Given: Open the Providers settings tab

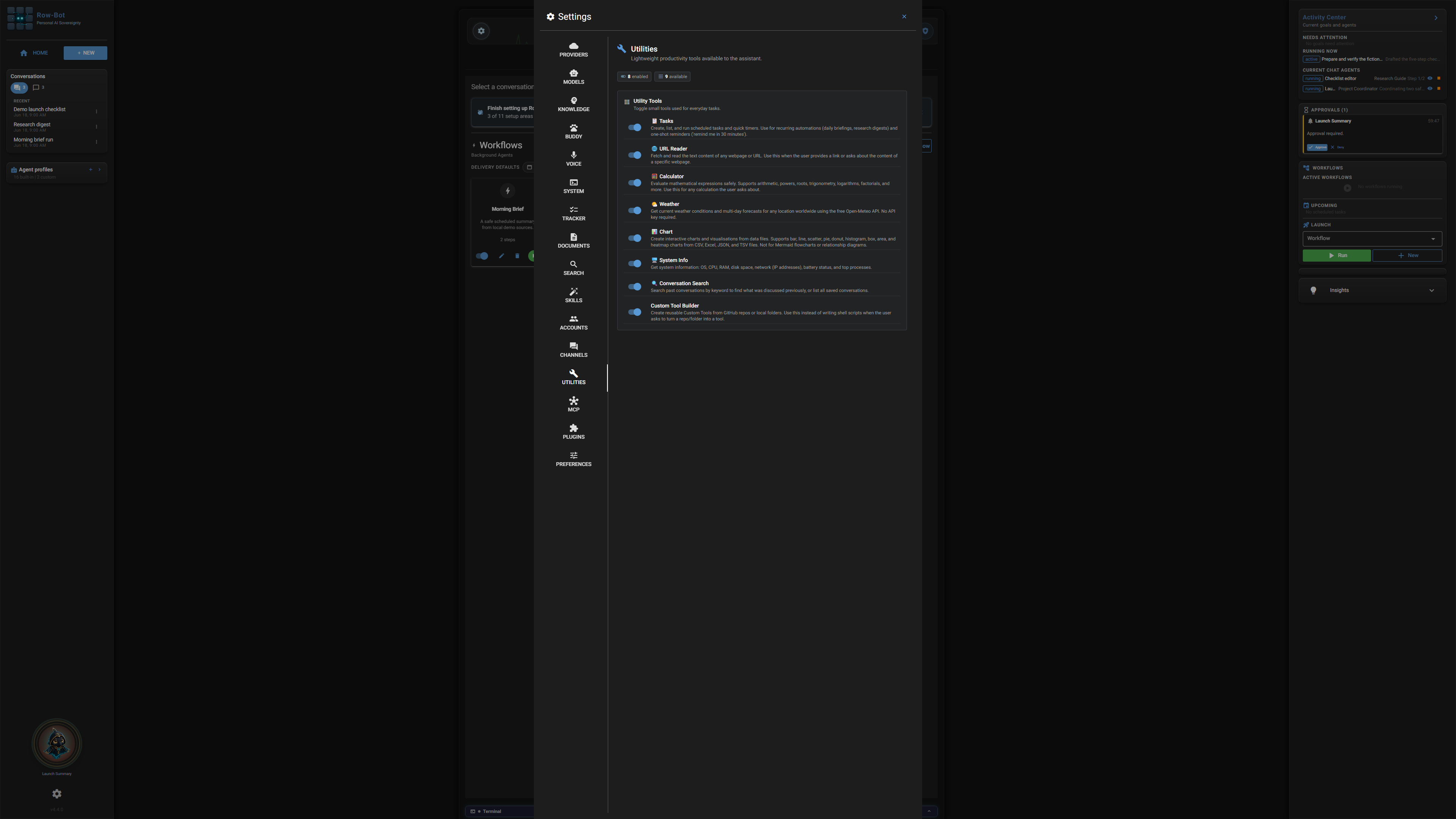Looking at the screenshot, I should point(573,50).
